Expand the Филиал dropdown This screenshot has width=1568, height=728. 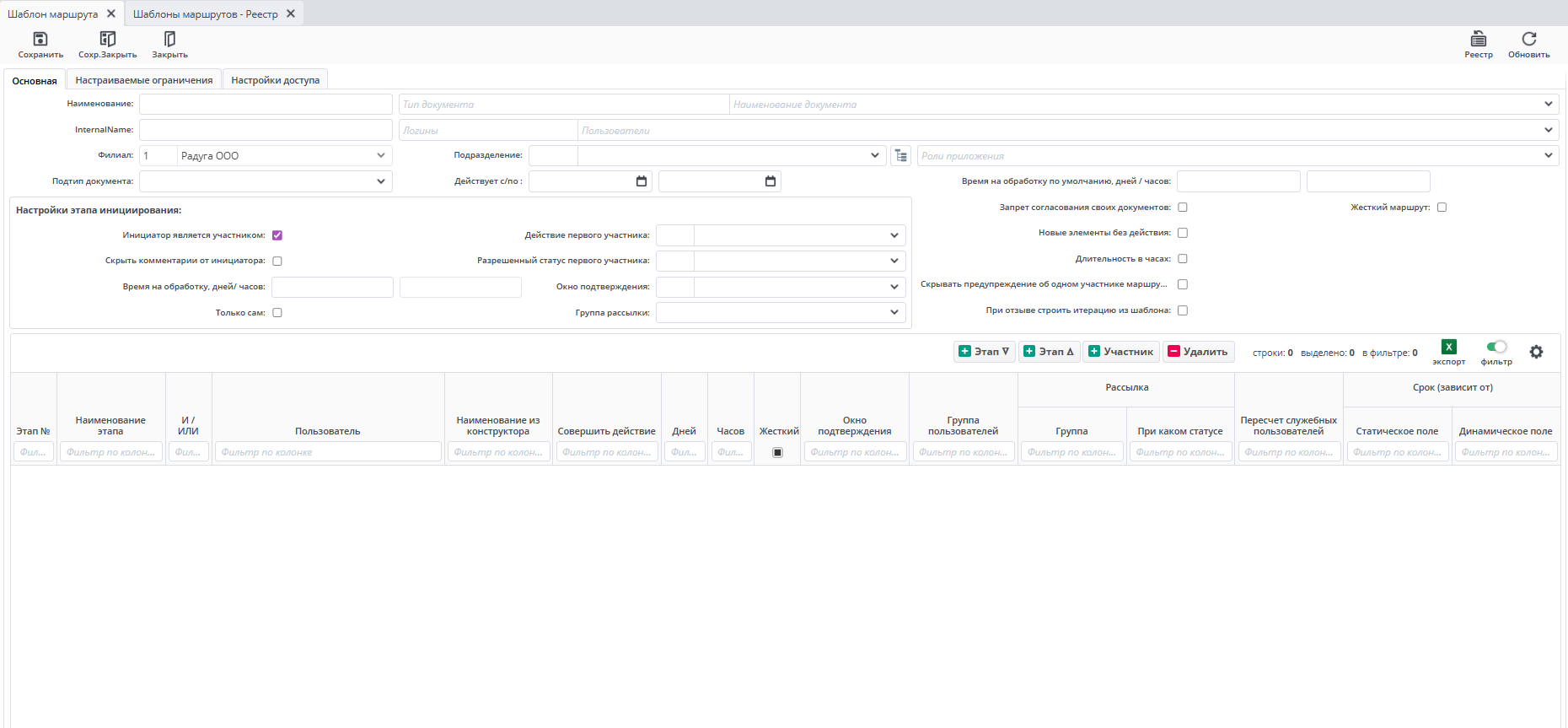coord(381,156)
